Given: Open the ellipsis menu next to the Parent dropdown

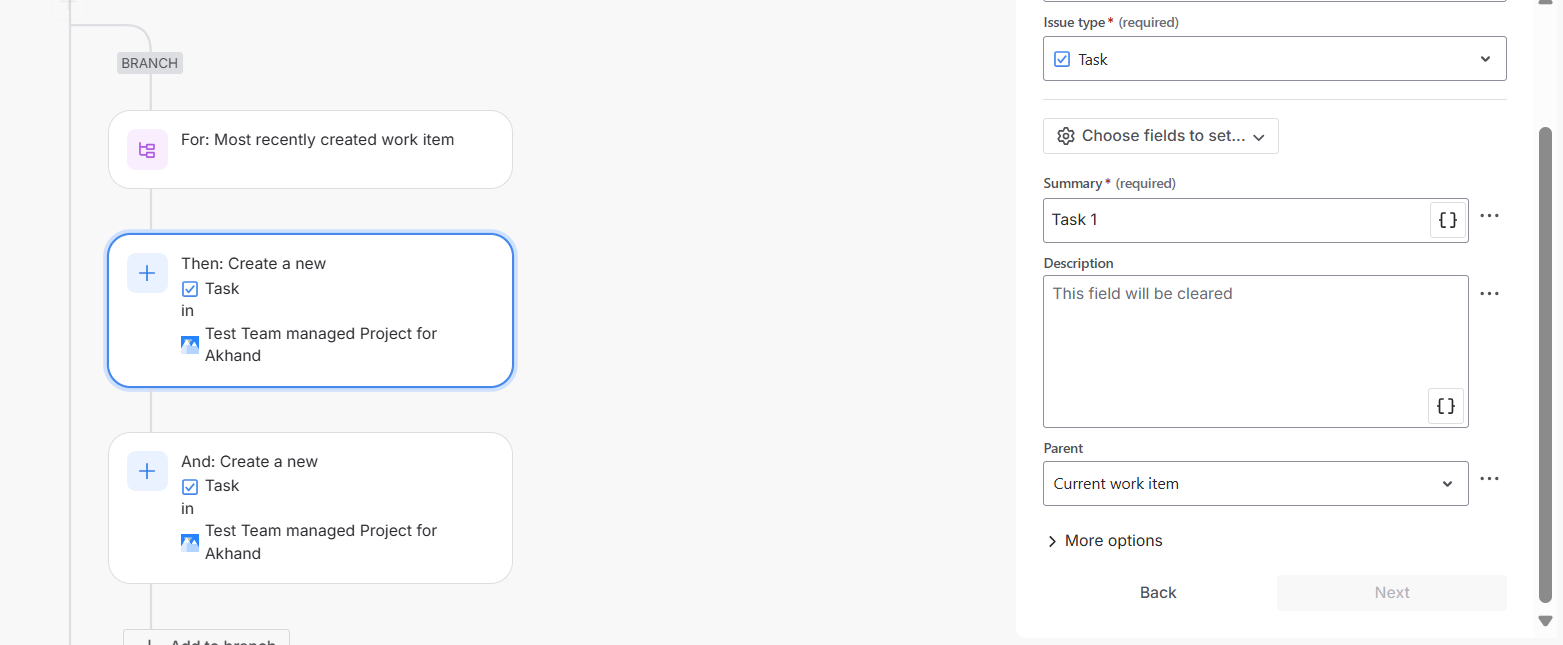Looking at the screenshot, I should click(1489, 478).
